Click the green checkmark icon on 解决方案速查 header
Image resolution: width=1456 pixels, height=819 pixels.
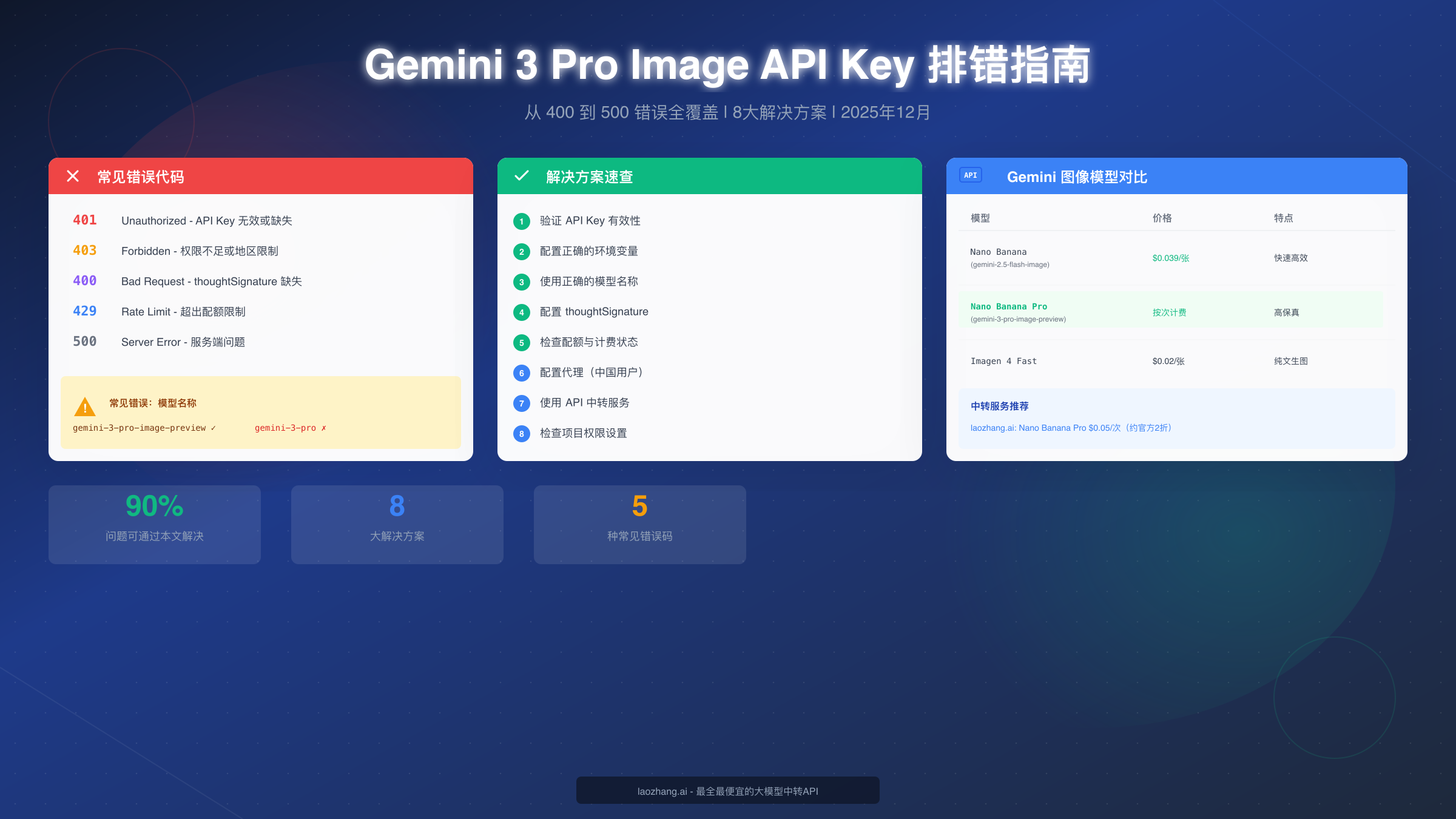point(522,177)
